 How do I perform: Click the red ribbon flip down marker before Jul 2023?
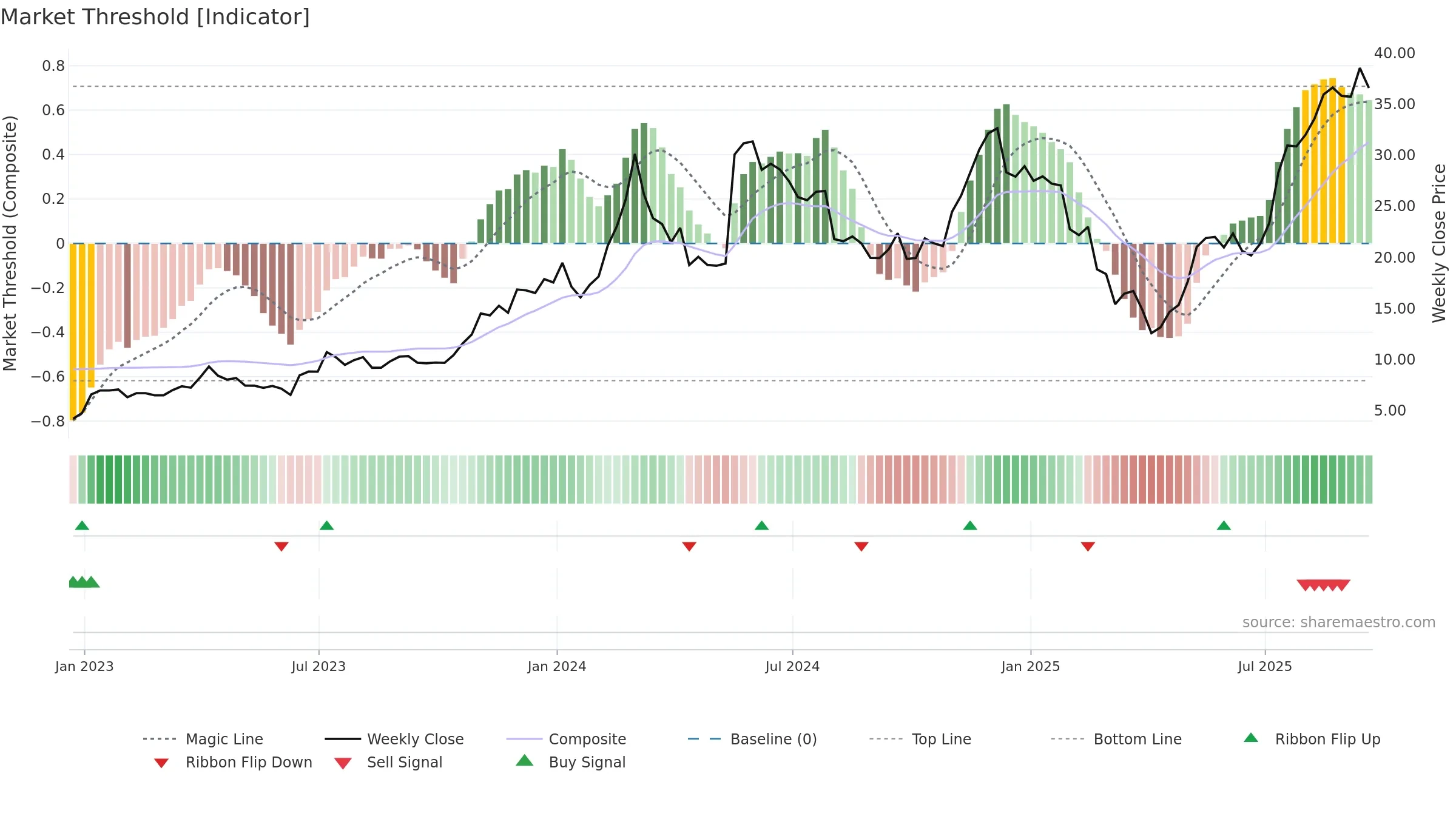[x=281, y=547]
